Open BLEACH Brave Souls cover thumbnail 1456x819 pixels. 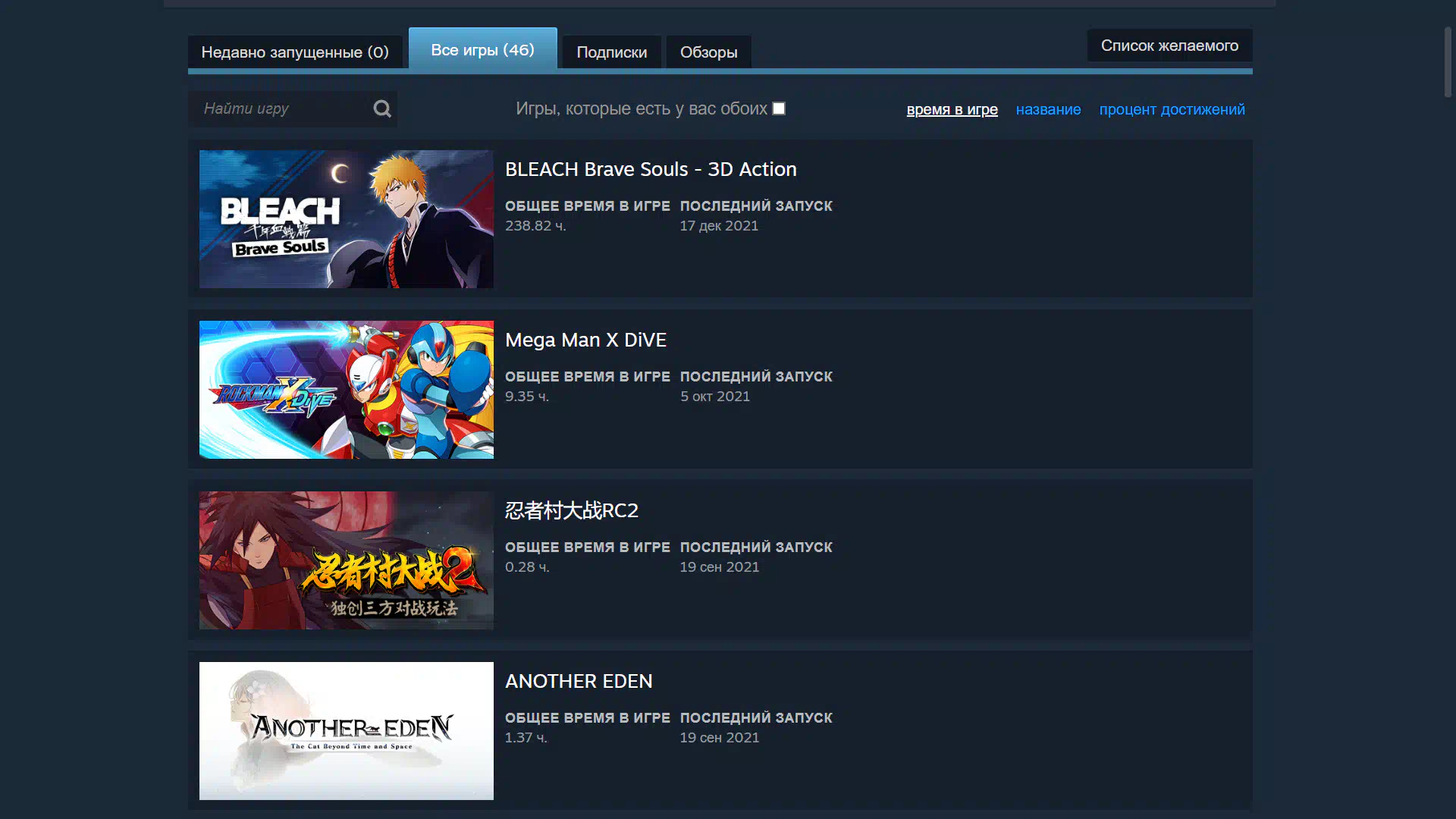(347, 219)
